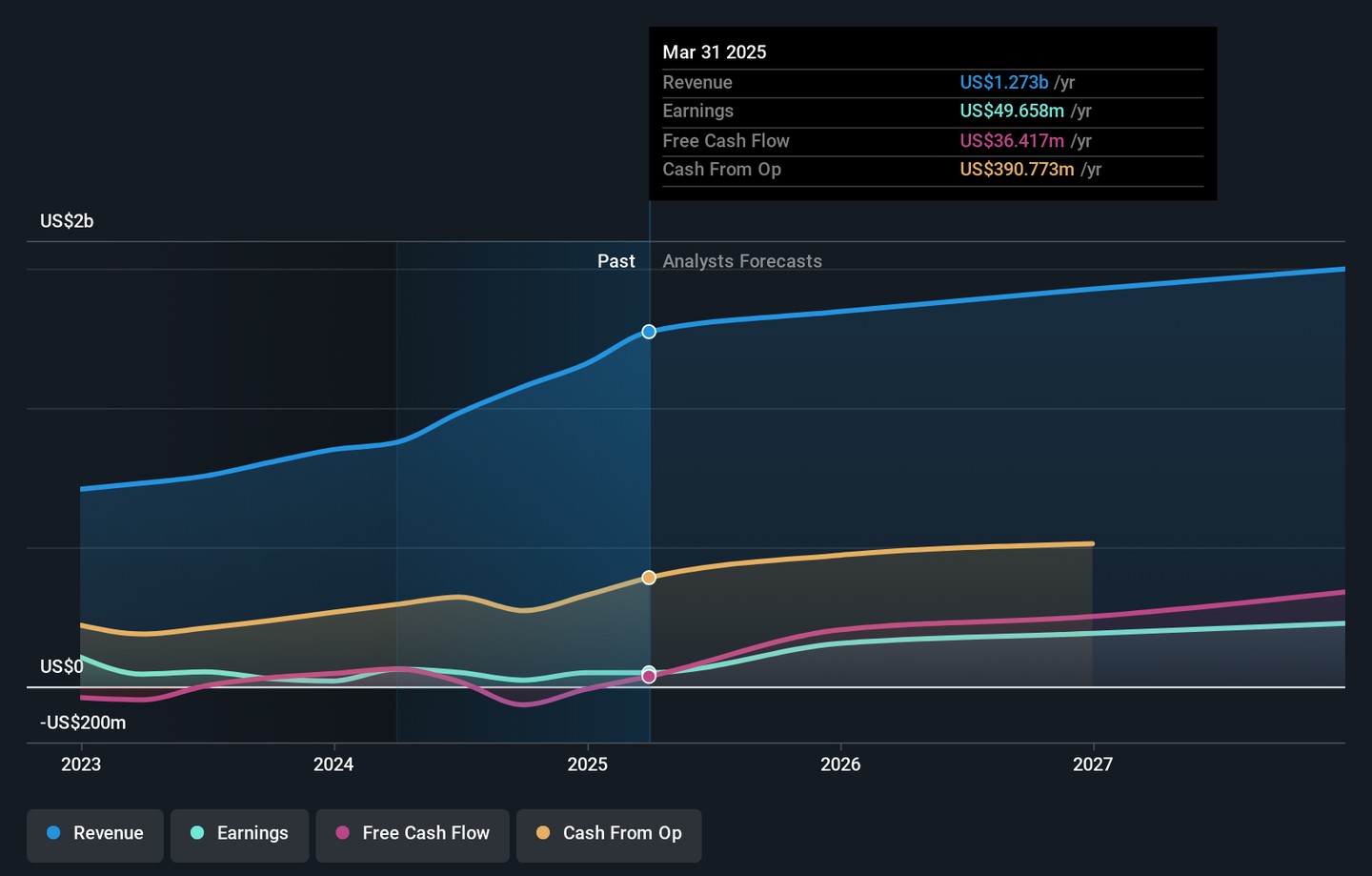This screenshot has width=1372, height=876.
Task: Click the Analysts Forecasts label
Action: coord(742,261)
